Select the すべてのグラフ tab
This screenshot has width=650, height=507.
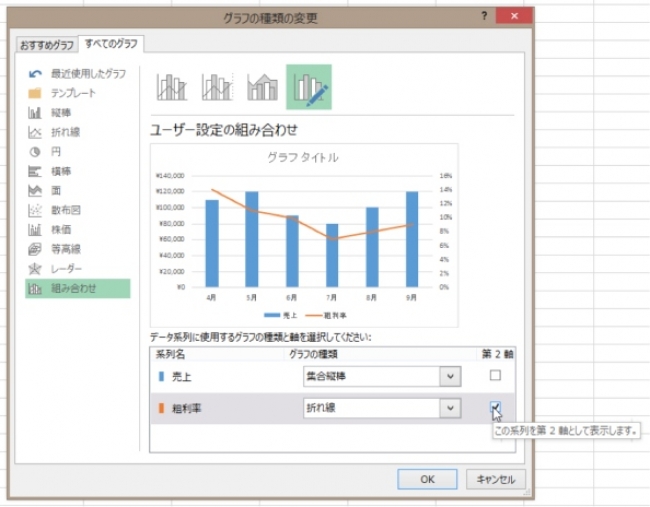112,44
